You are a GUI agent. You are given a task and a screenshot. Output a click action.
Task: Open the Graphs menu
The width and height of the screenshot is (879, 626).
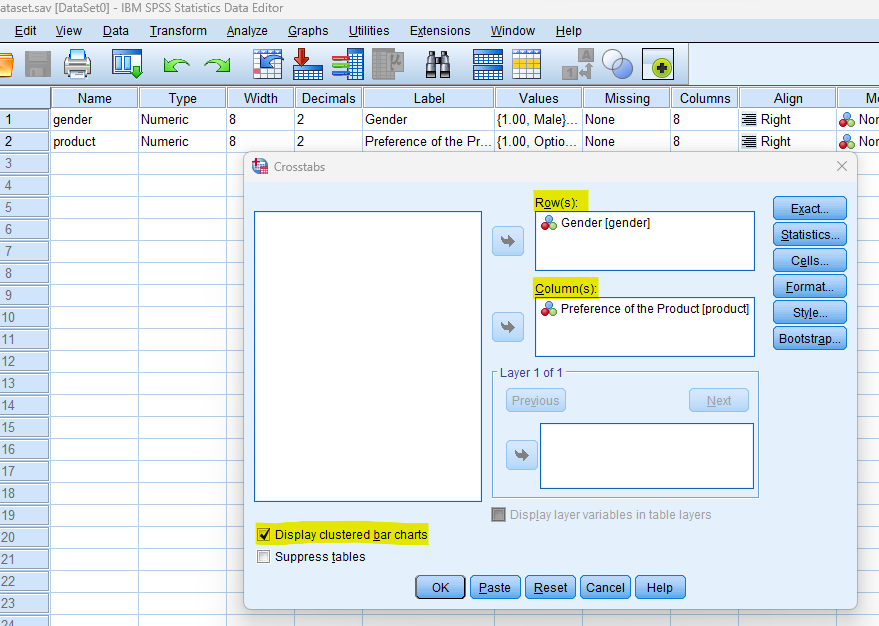tap(308, 31)
